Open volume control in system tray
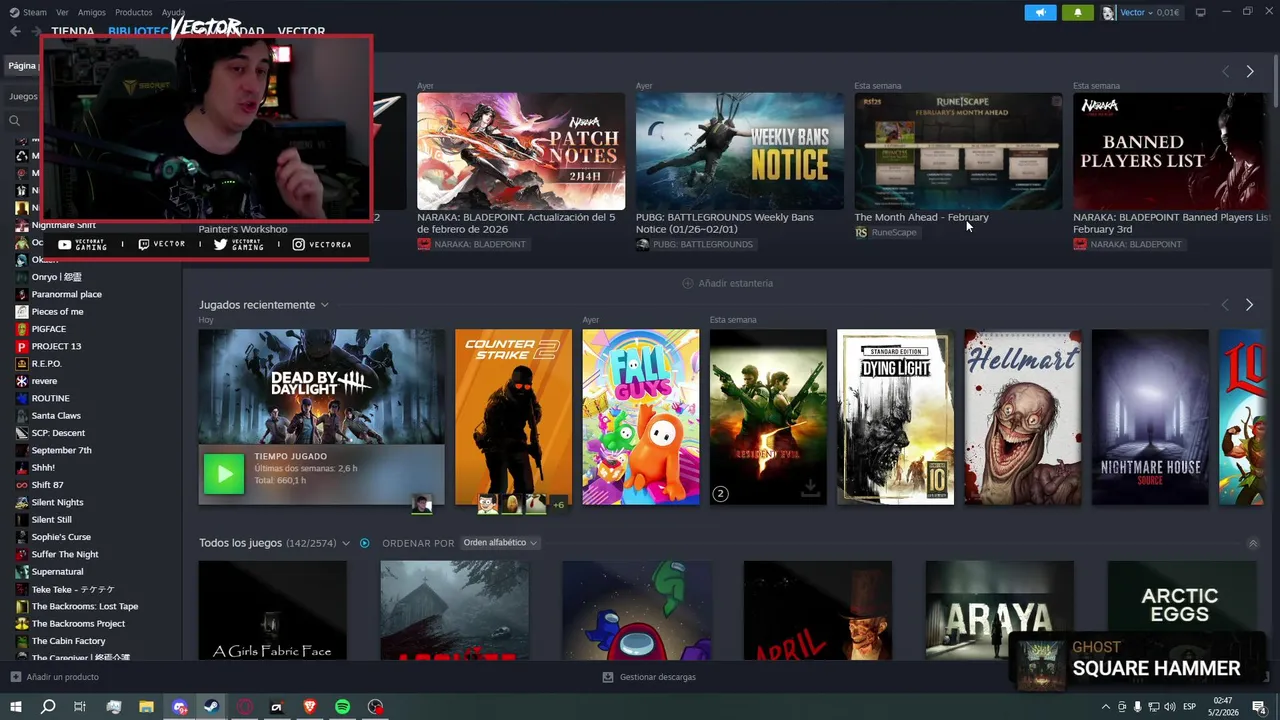 (x=1169, y=707)
